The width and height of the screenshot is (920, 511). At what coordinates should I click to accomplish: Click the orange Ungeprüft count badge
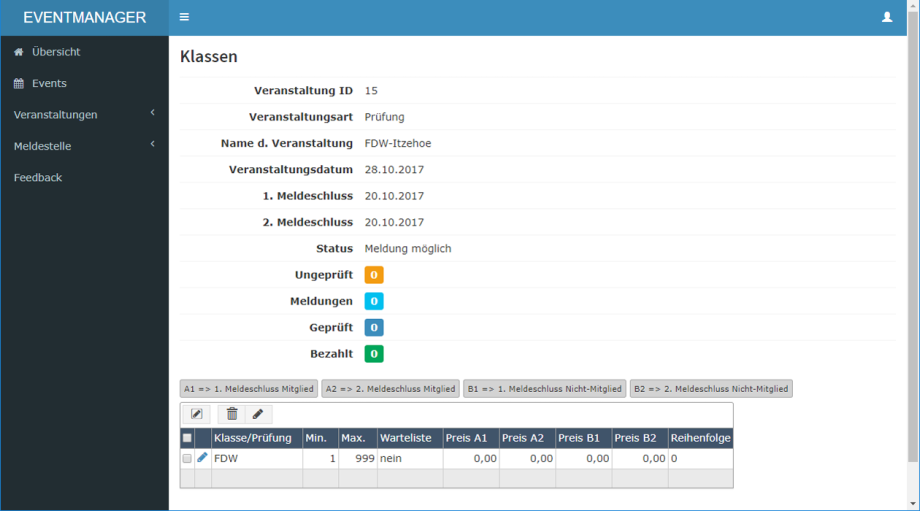(x=374, y=275)
